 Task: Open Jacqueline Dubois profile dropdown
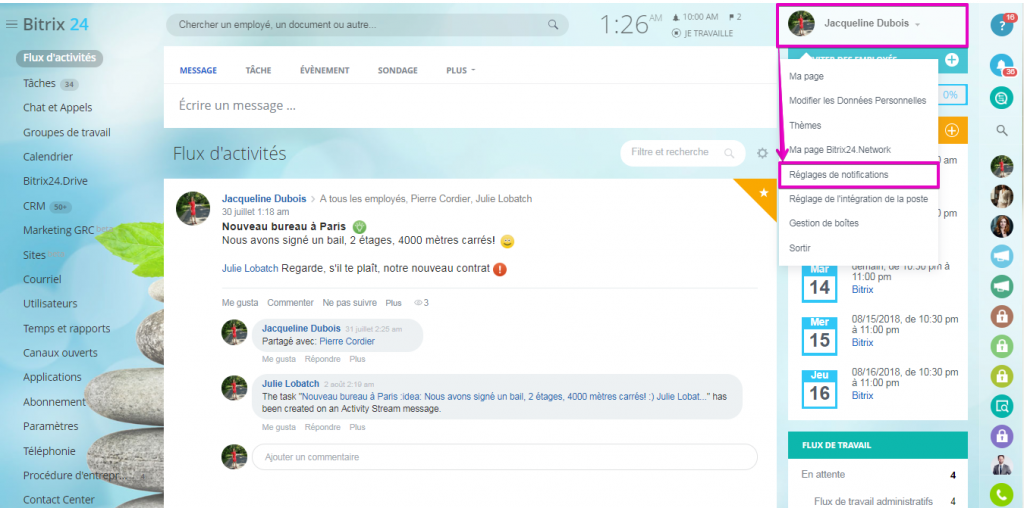872,24
